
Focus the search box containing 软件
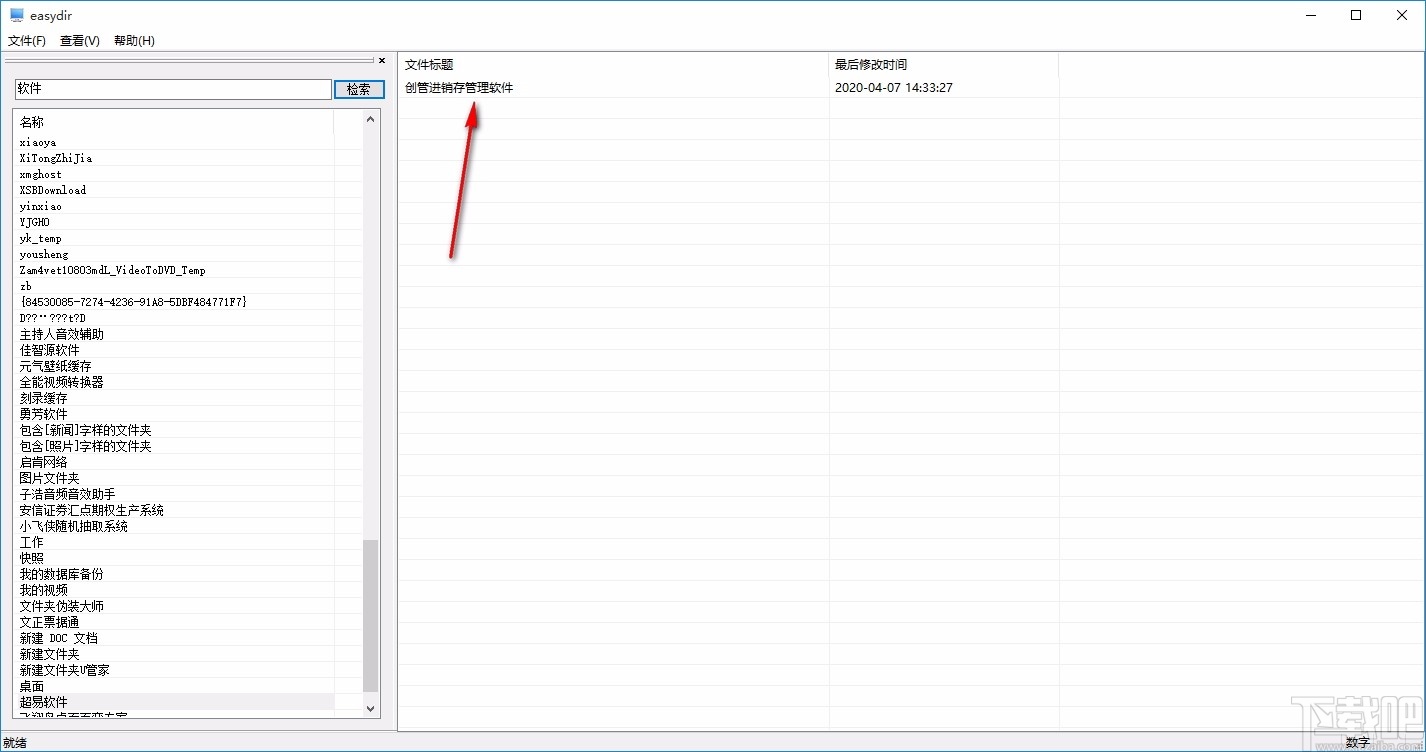click(173, 89)
